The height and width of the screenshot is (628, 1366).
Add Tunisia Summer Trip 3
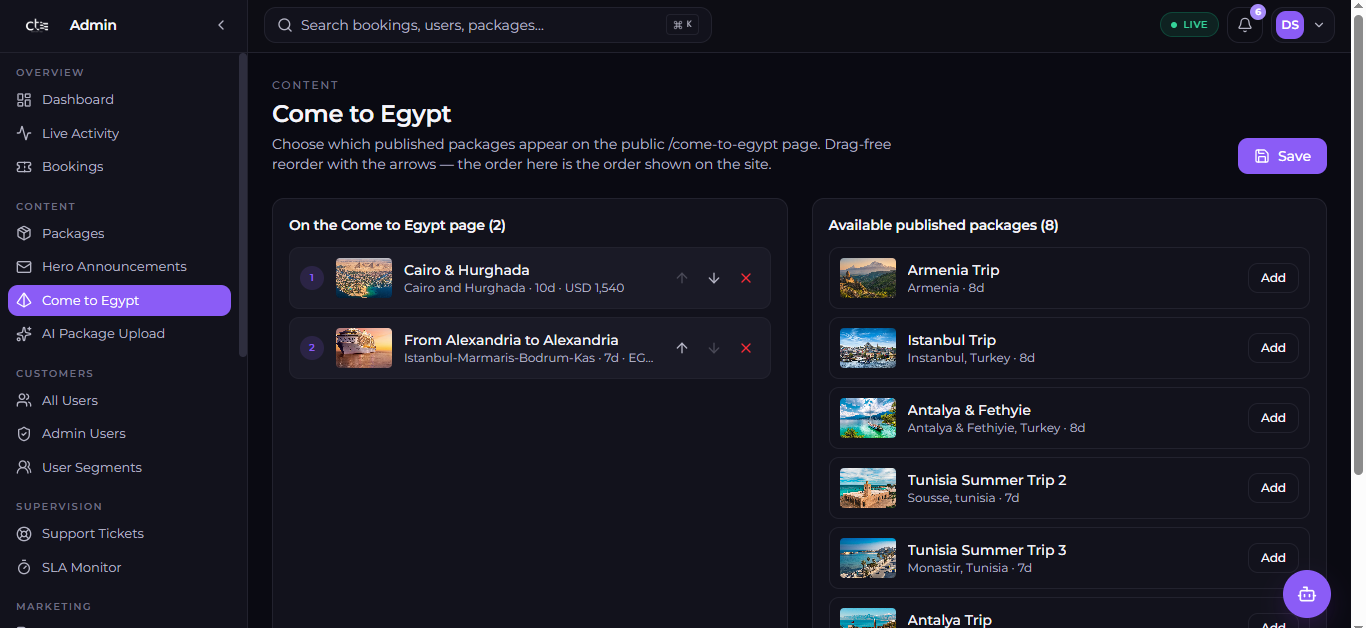pos(1273,558)
